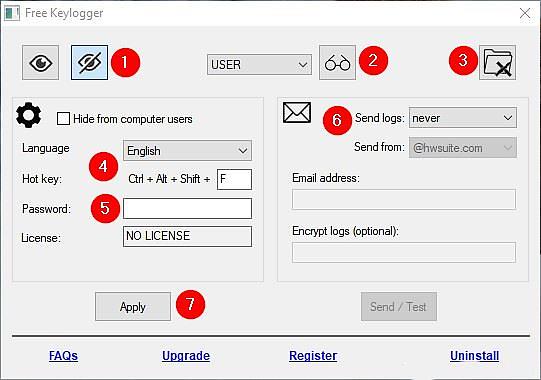Screen dimensions: 541x380
Task: Close the Free Keylogger window
Action: [x=525, y=13]
